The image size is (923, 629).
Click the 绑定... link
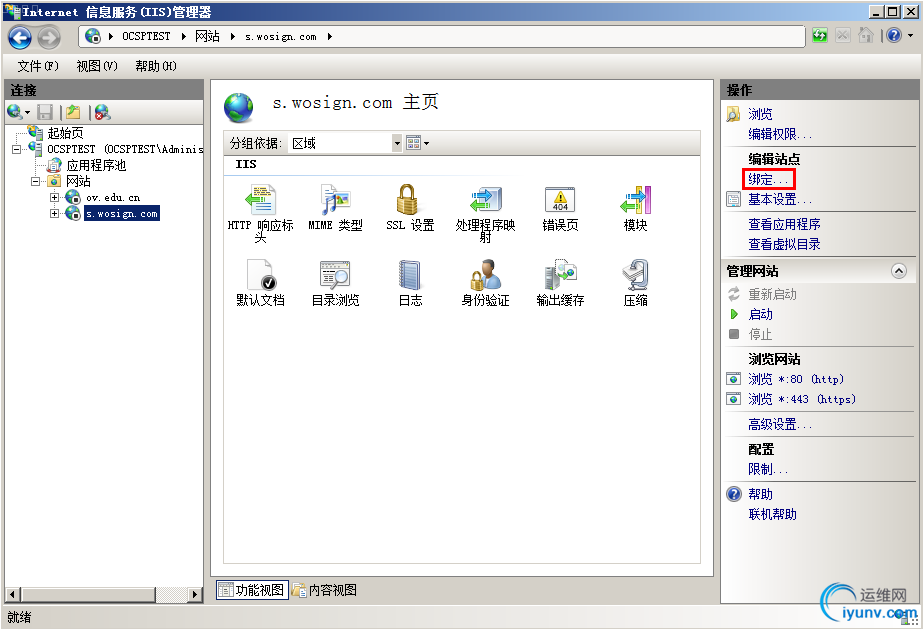(x=768, y=179)
